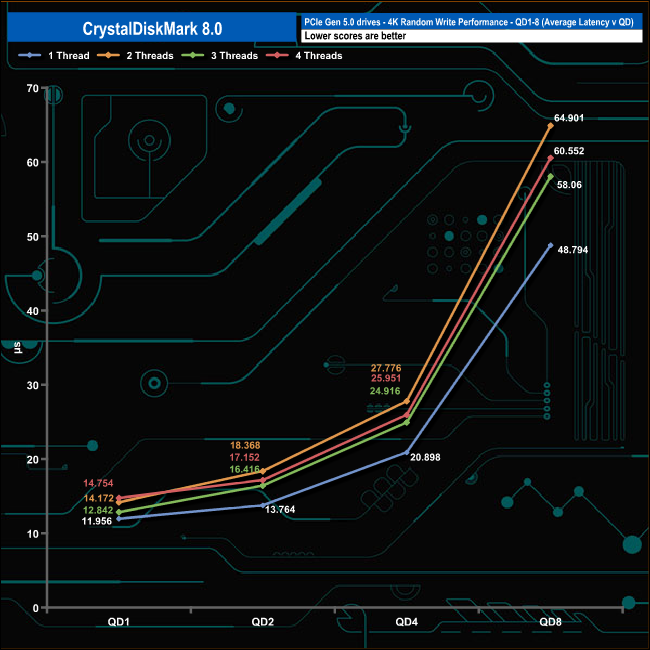Click the Lower scores are better subtitle
The width and height of the screenshot is (650, 650).
[x=355, y=36]
